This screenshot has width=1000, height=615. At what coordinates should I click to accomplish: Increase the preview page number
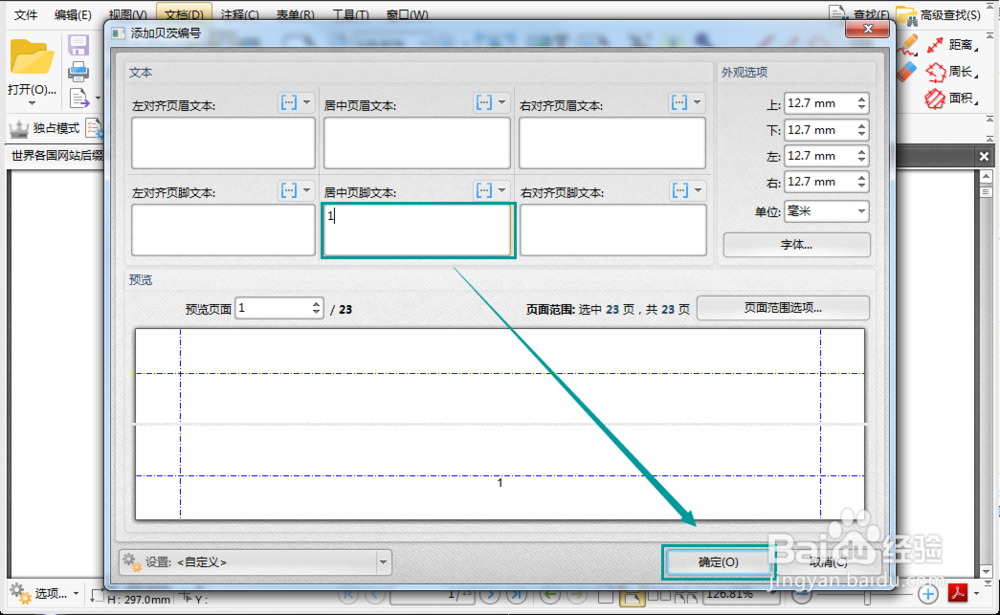pos(316,304)
